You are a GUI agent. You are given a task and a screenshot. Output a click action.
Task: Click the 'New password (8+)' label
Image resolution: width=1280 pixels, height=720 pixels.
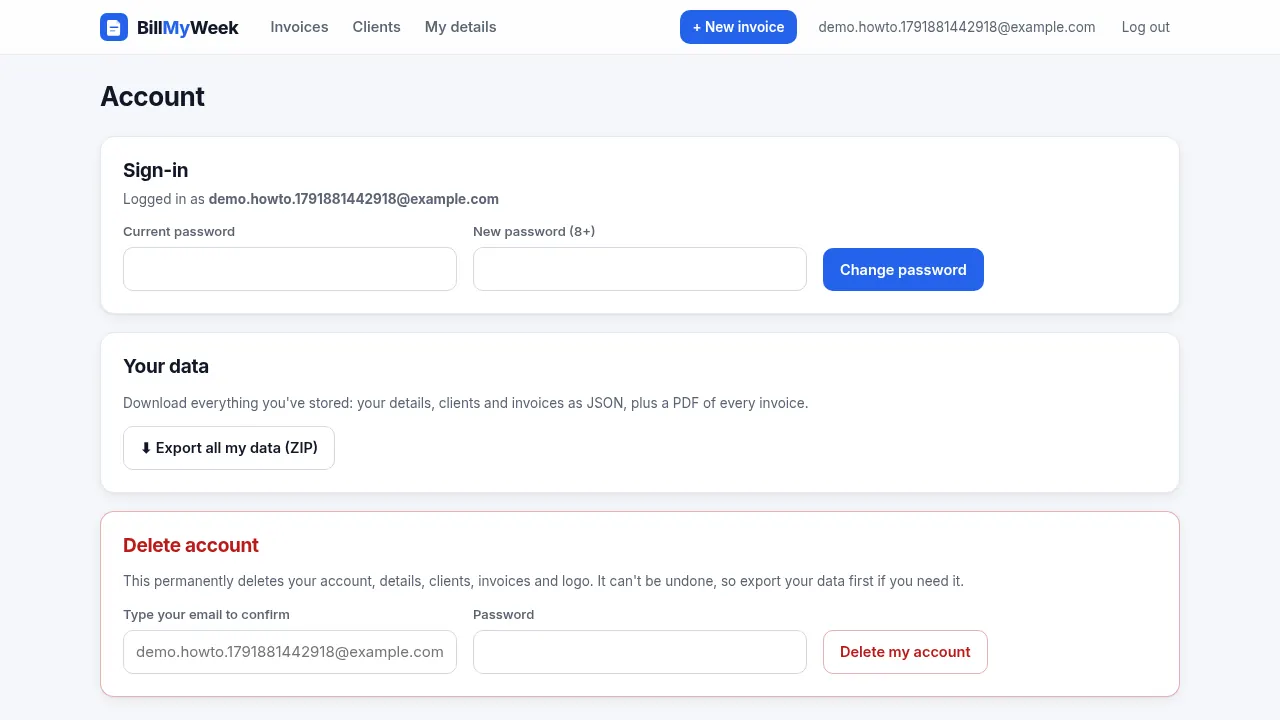[534, 232]
